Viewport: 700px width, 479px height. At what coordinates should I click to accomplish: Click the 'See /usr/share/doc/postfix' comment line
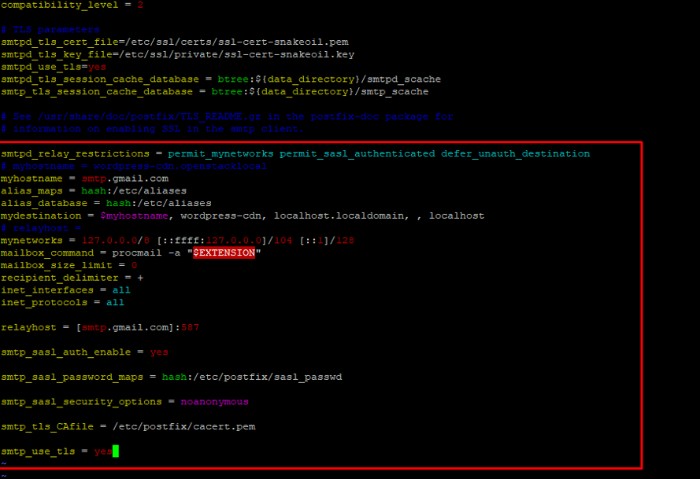pyautogui.click(x=227, y=117)
